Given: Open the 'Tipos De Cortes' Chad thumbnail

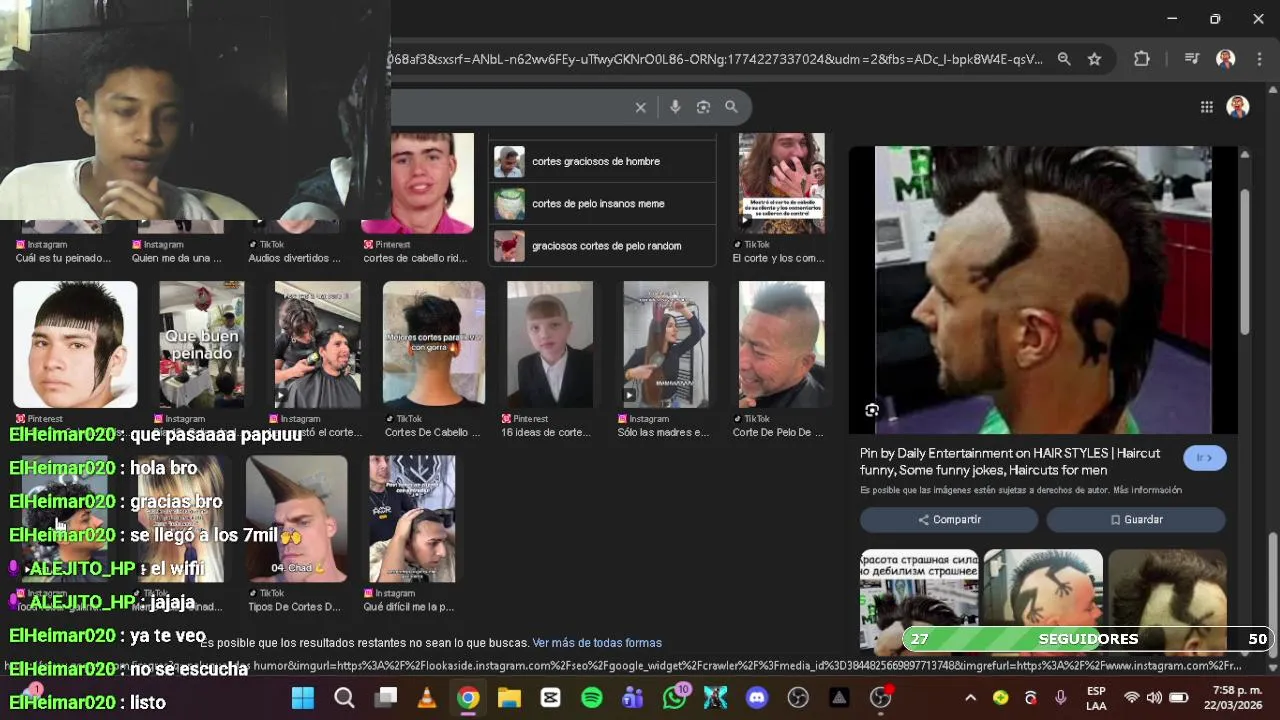Looking at the screenshot, I should pyautogui.click(x=296, y=519).
